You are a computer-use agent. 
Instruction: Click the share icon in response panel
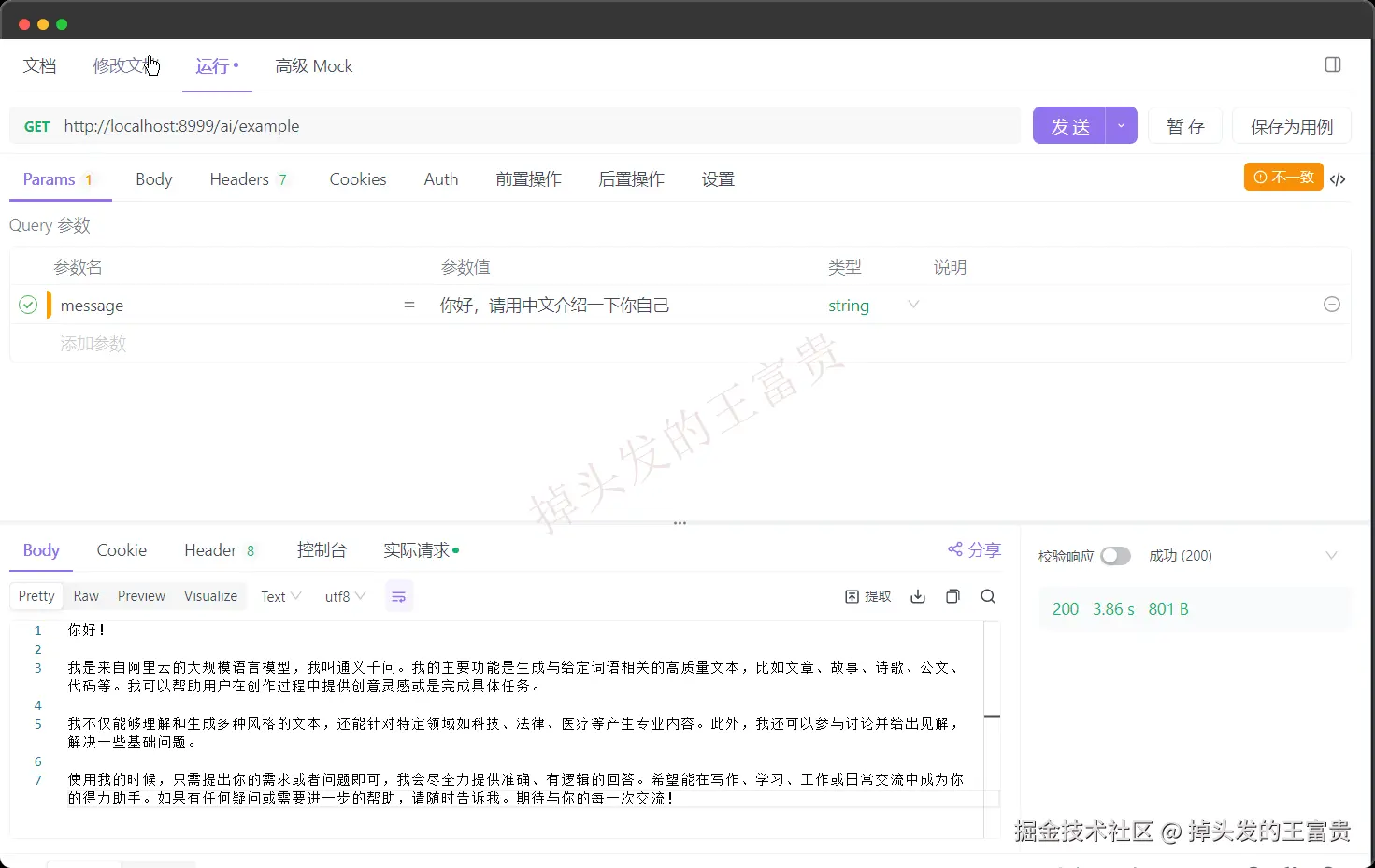(x=954, y=549)
